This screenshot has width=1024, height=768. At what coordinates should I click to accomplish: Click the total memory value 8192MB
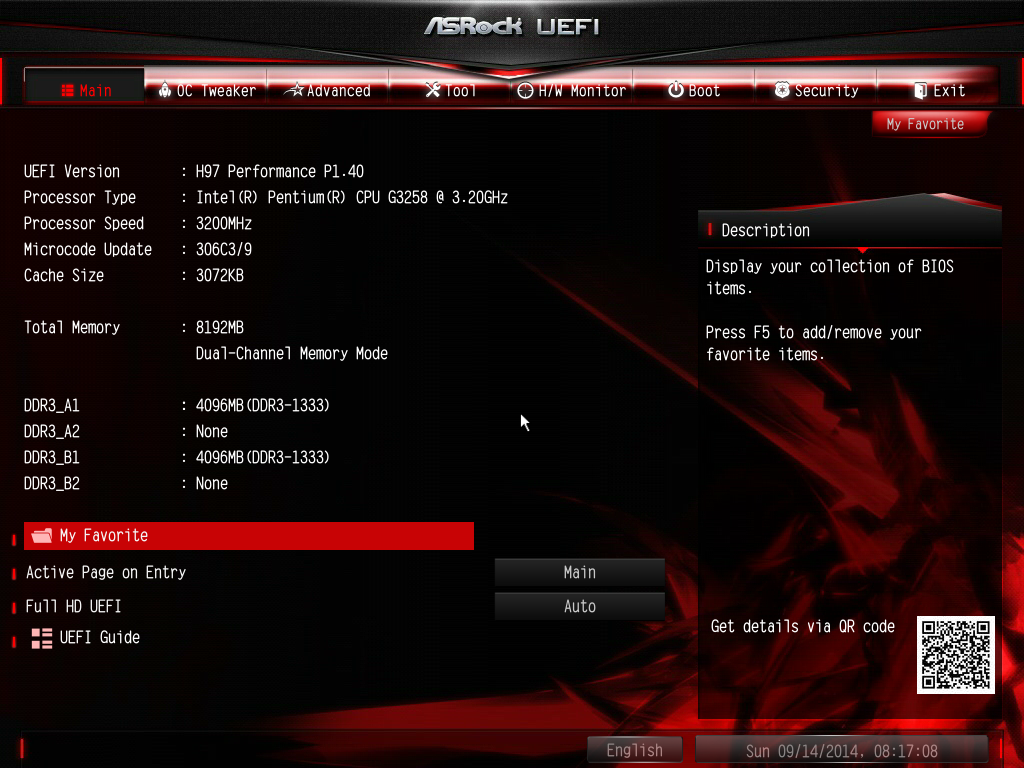point(219,327)
